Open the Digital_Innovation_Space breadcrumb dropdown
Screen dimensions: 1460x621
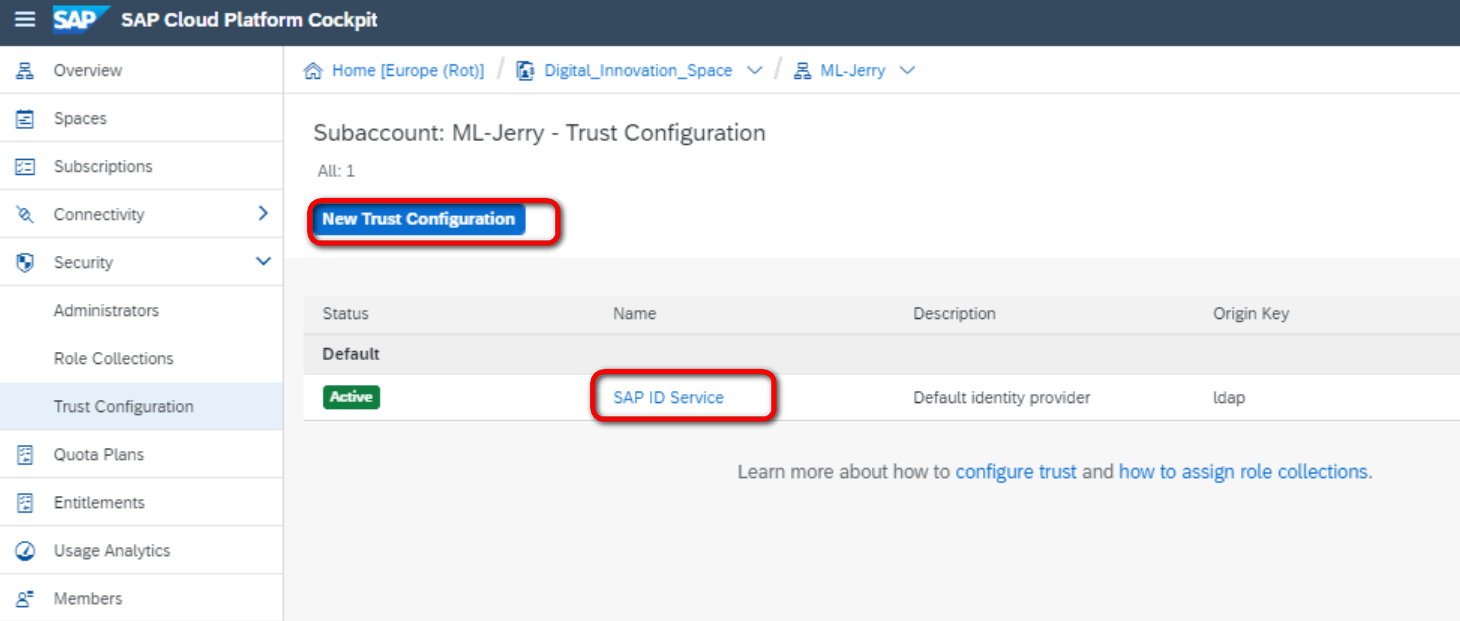tap(755, 71)
